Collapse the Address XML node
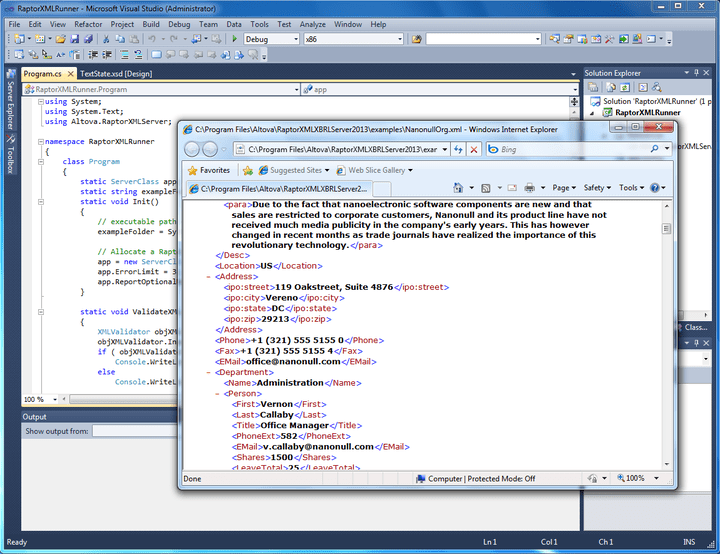 [208, 277]
